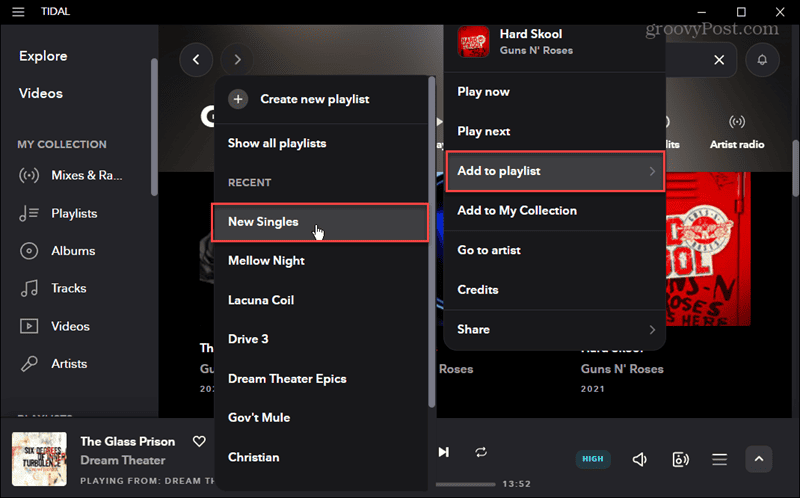This screenshot has height=498, width=800.
Task: Click the main content scrollbar
Action: tap(795, 168)
